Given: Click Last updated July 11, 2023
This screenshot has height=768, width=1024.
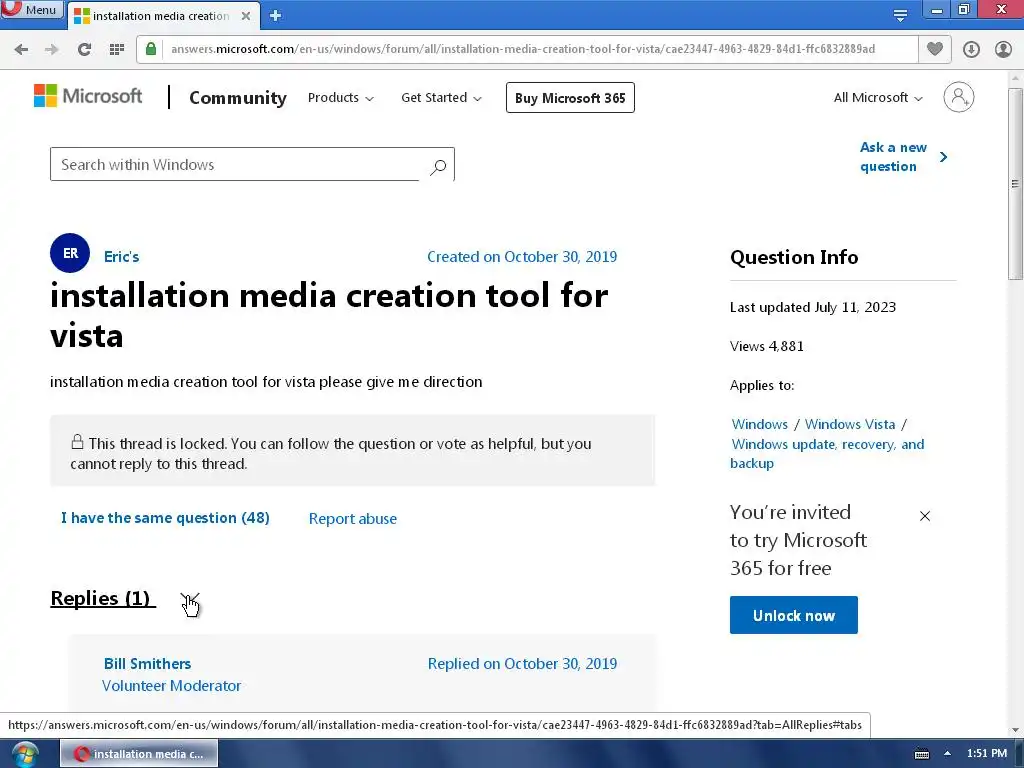Looking at the screenshot, I should click(x=812, y=307).
